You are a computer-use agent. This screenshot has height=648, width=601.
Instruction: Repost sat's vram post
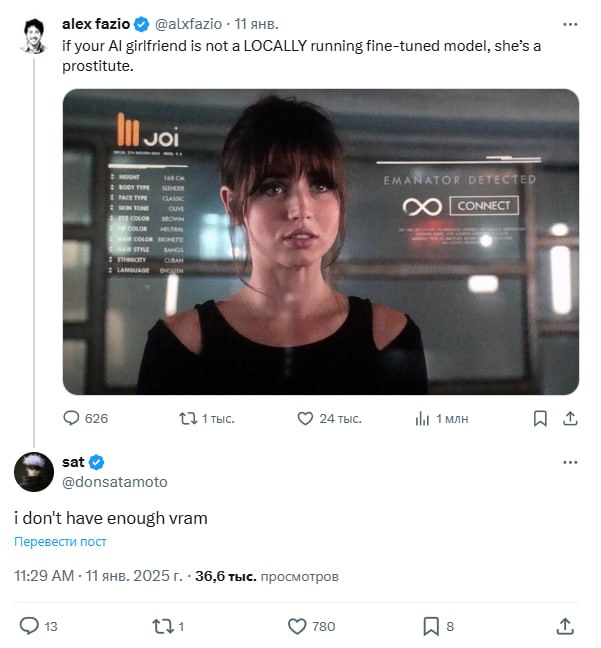162,626
